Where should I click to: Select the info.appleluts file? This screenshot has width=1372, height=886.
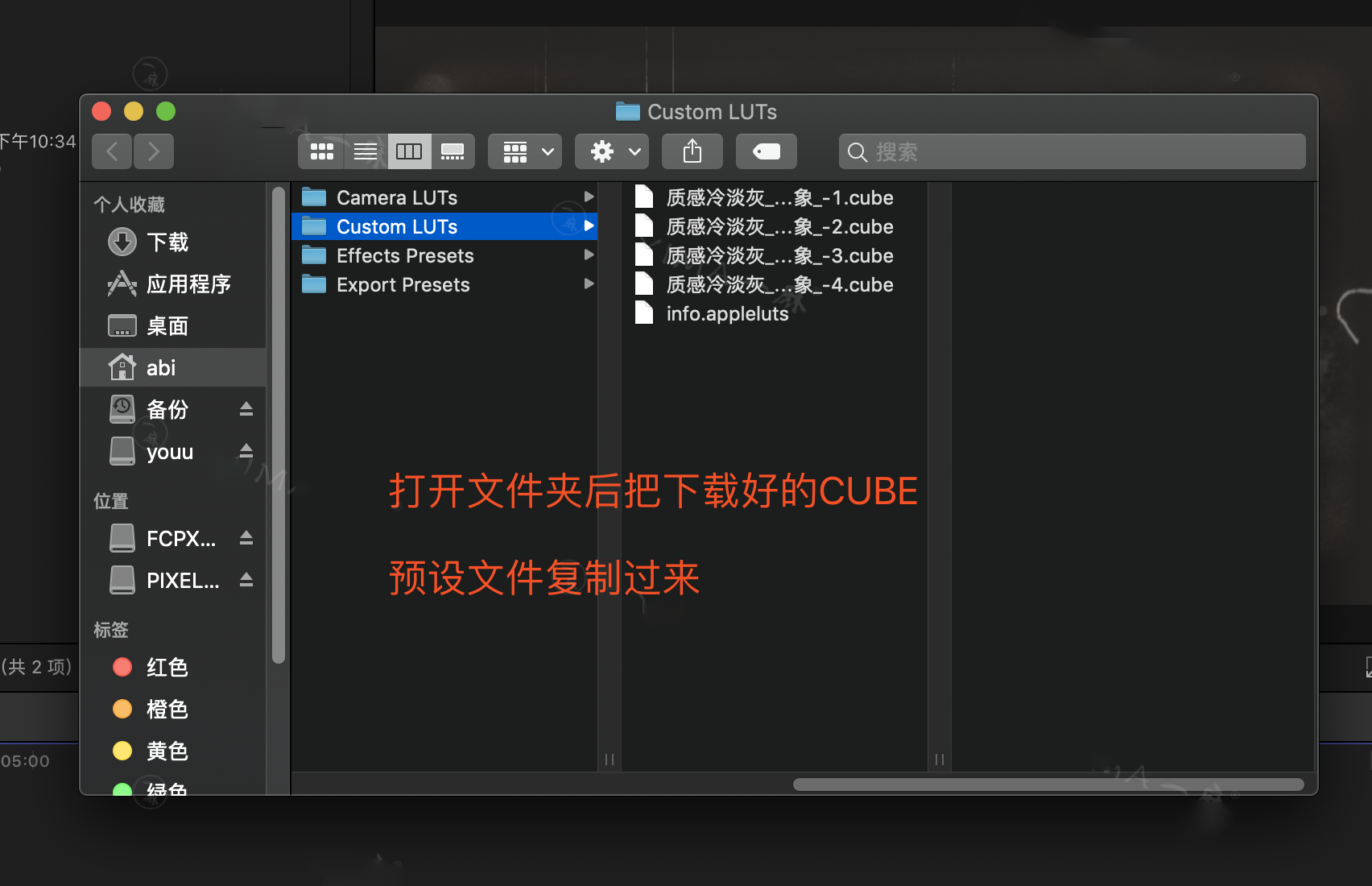point(775,313)
